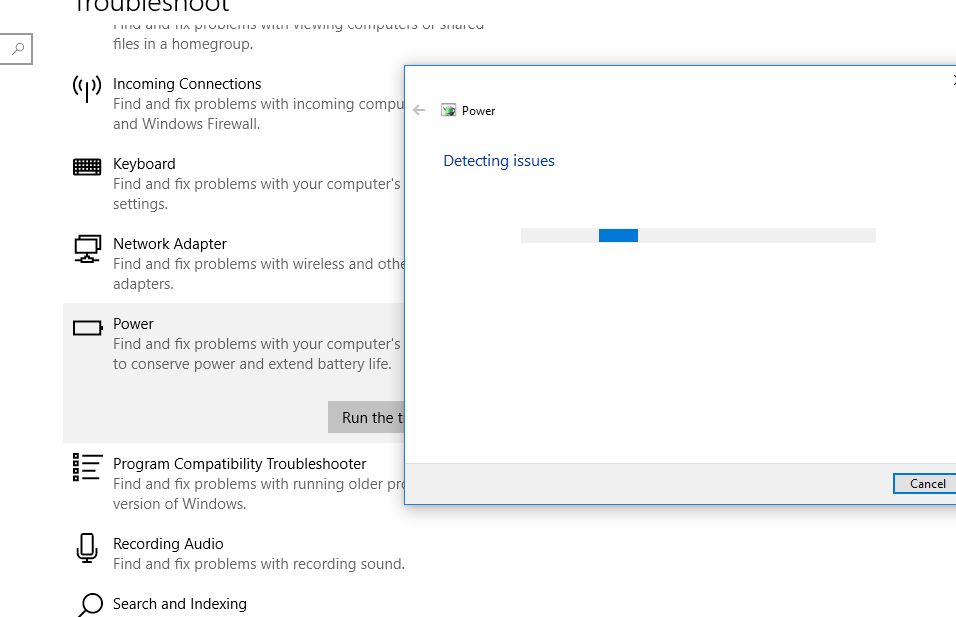Select the Network Adapter monitor icon
The width and height of the screenshot is (956, 617).
pyautogui.click(x=87, y=248)
